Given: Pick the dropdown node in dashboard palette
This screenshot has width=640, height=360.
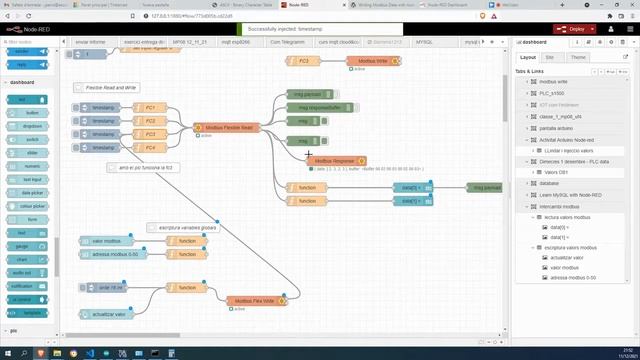Looking at the screenshot, I should point(27,126).
